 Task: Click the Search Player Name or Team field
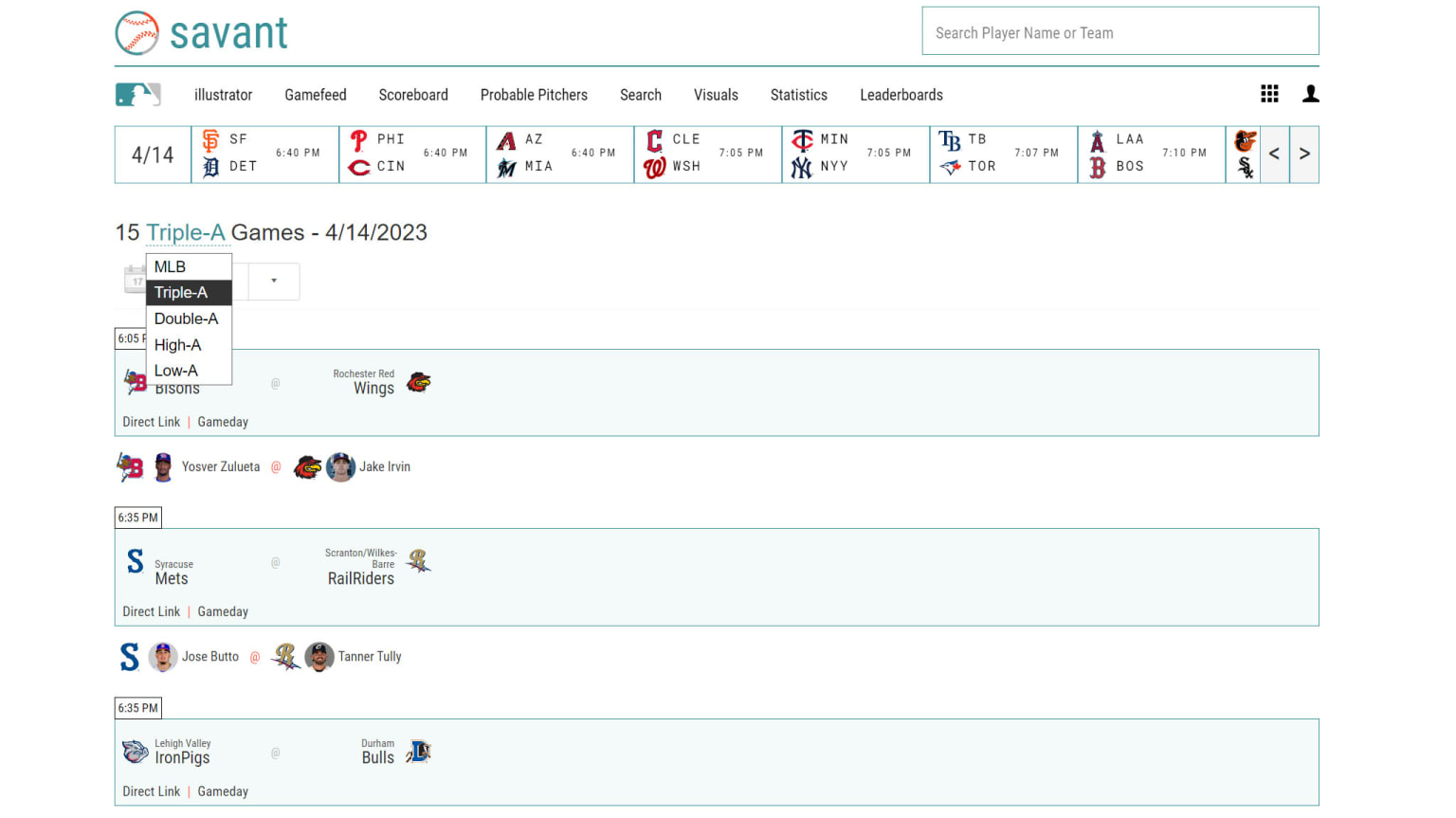1119,33
